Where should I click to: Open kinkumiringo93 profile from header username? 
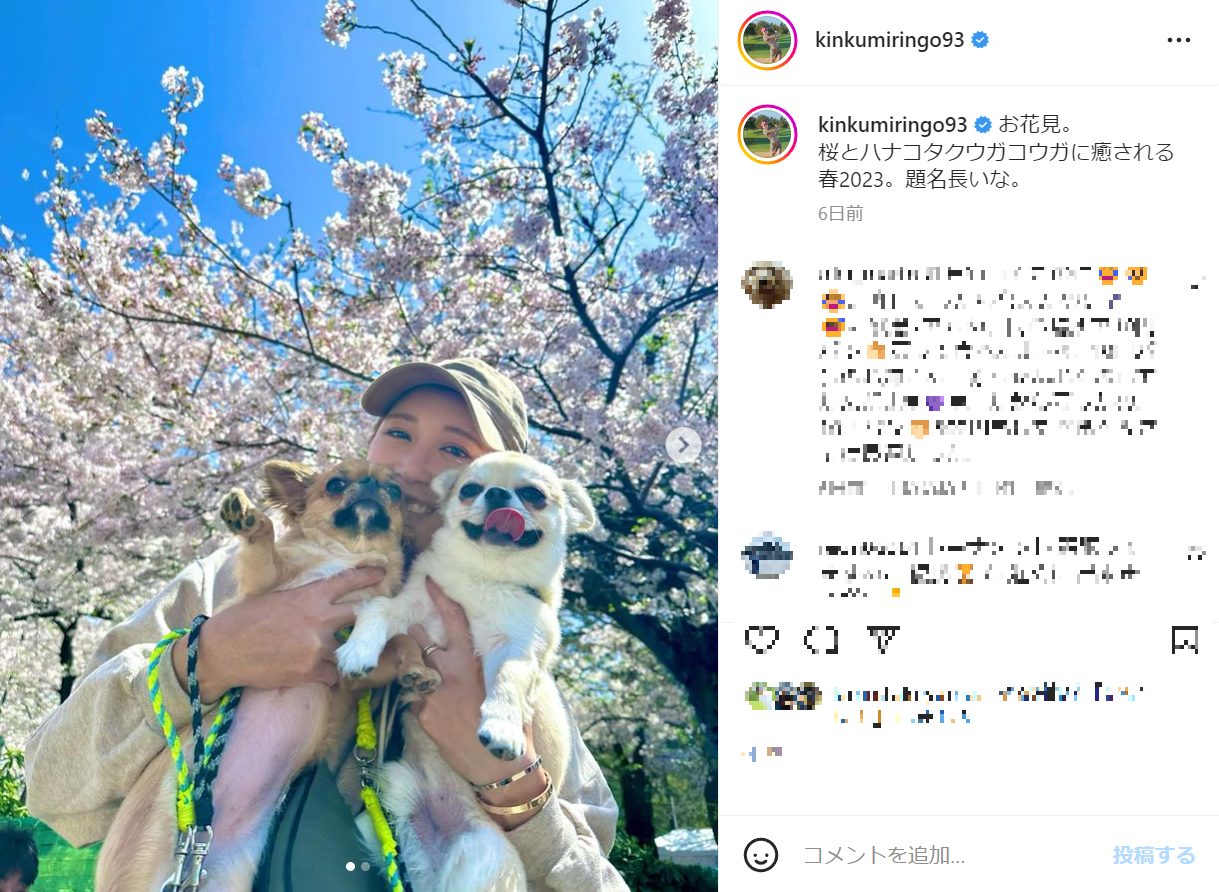pyautogui.click(x=889, y=40)
